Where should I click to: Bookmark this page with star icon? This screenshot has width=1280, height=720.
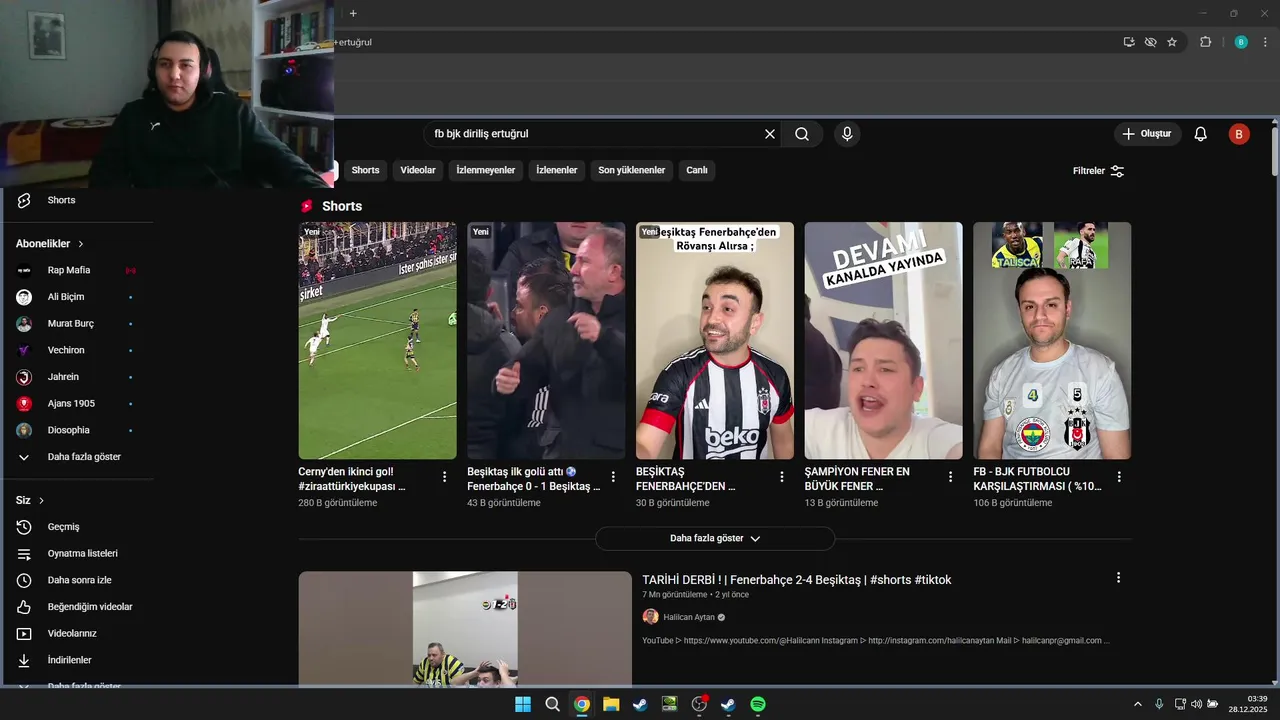[x=1172, y=42]
